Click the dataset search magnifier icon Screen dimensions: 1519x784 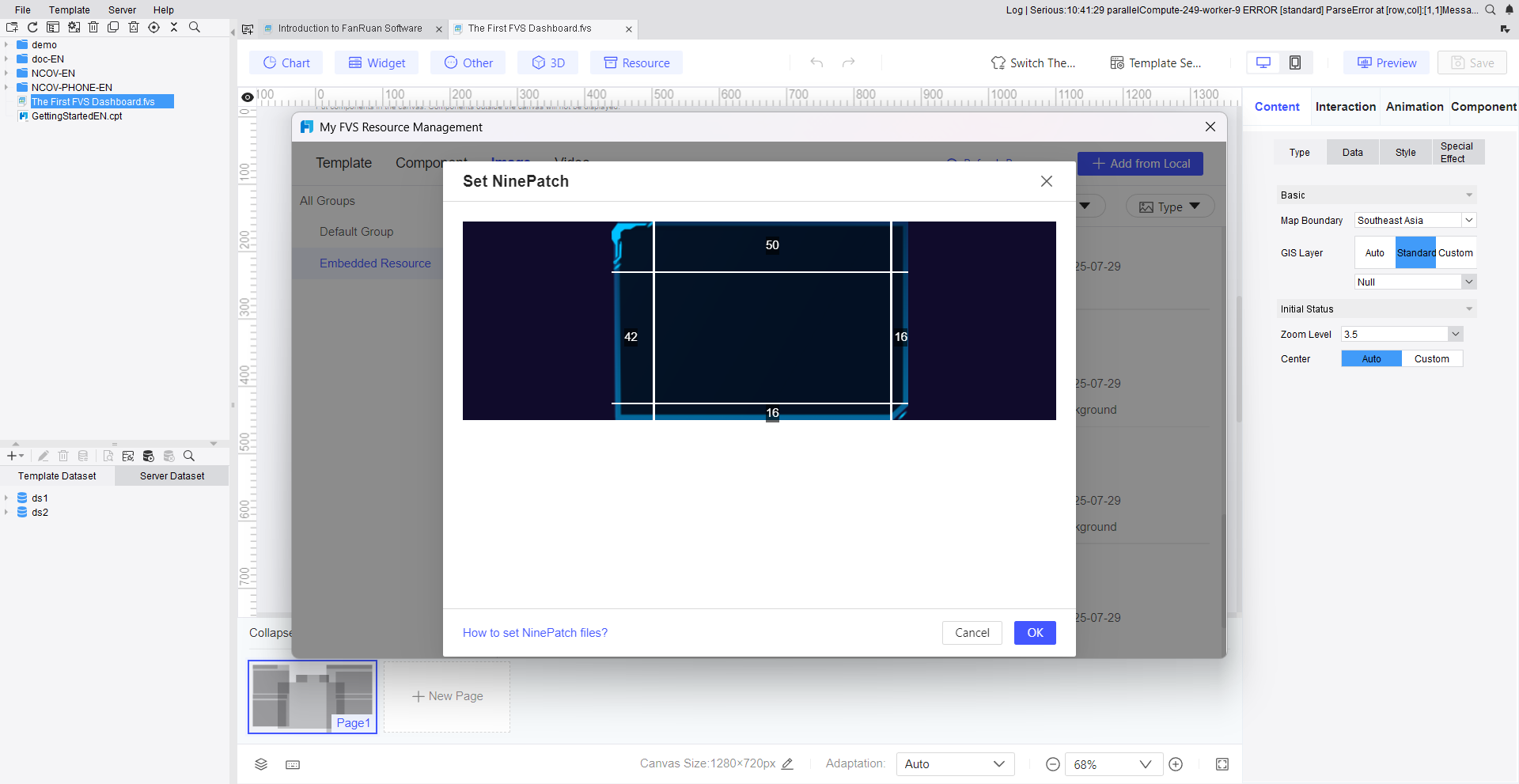189,456
